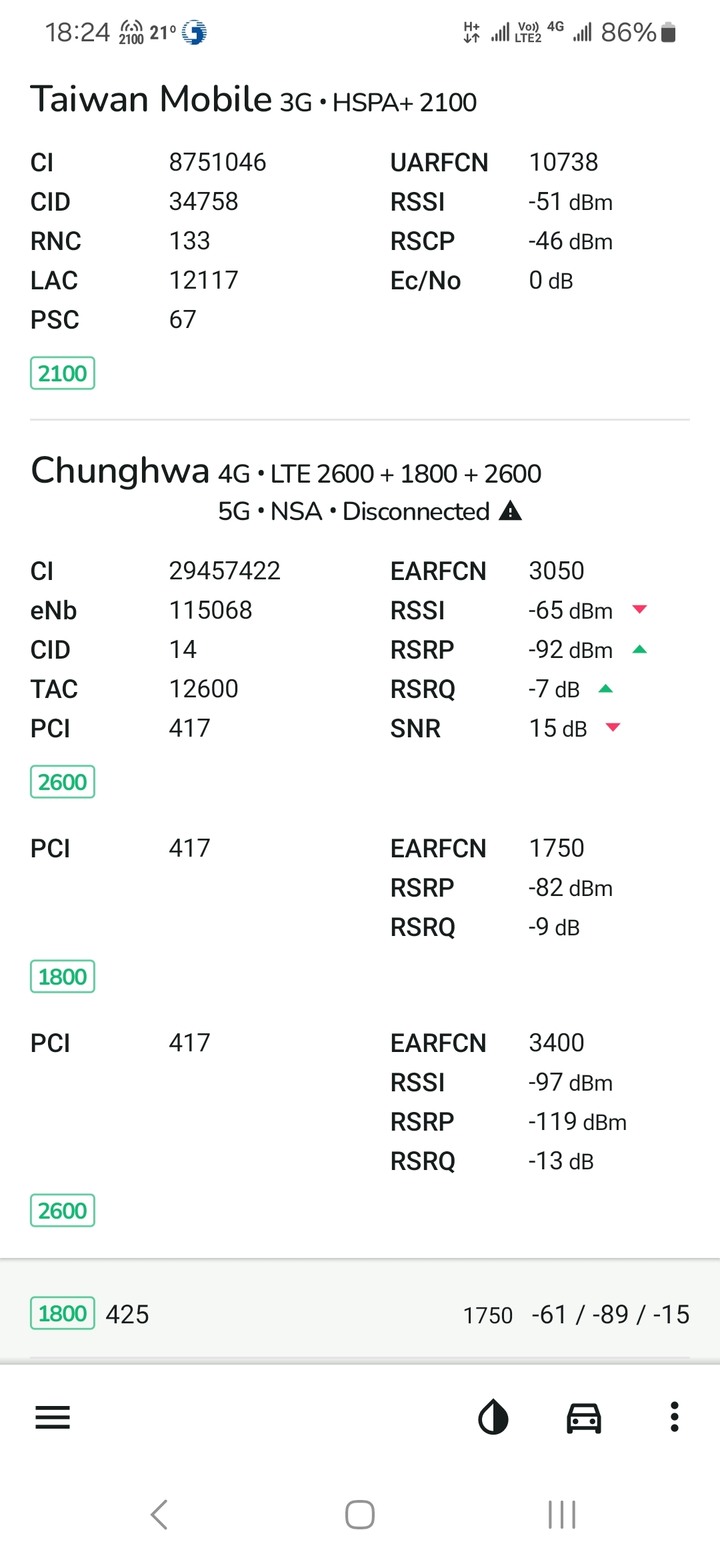Tap the red RSSI trend arrow
The width and height of the screenshot is (720, 1560).
pos(640,609)
